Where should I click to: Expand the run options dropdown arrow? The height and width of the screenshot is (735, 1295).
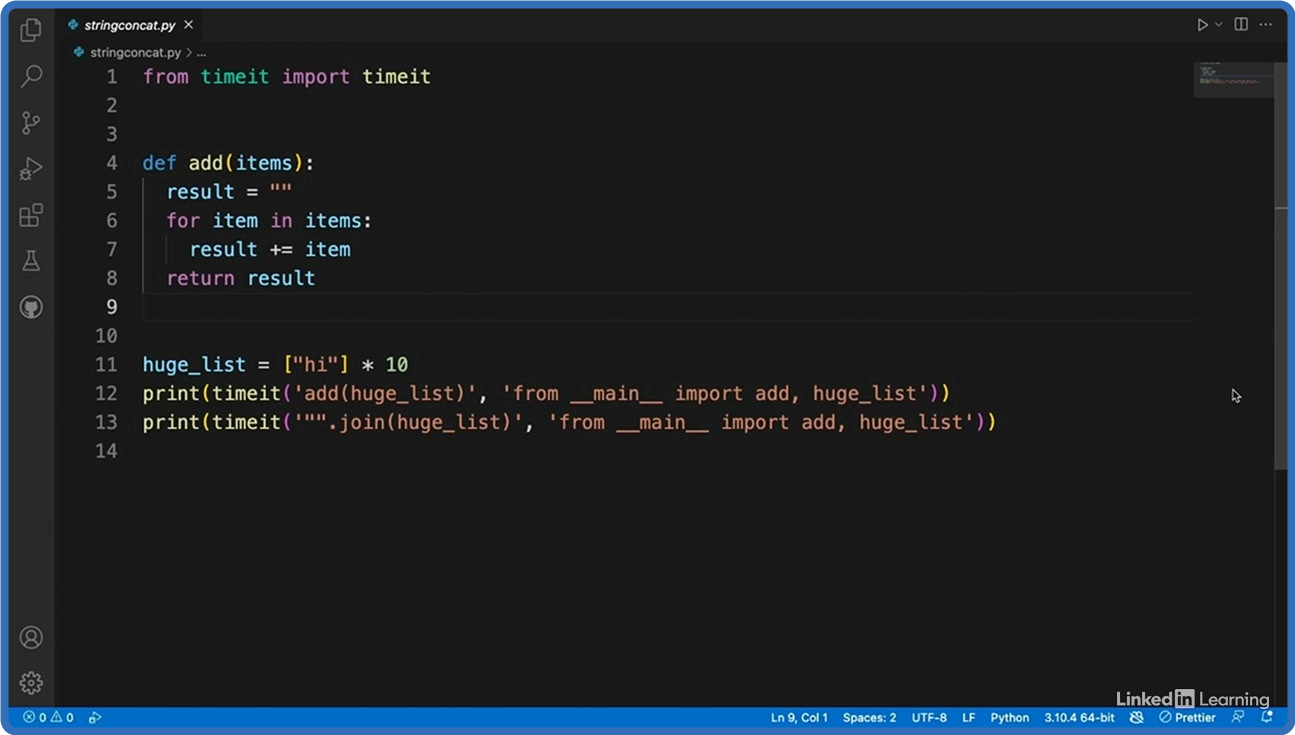(x=1218, y=25)
